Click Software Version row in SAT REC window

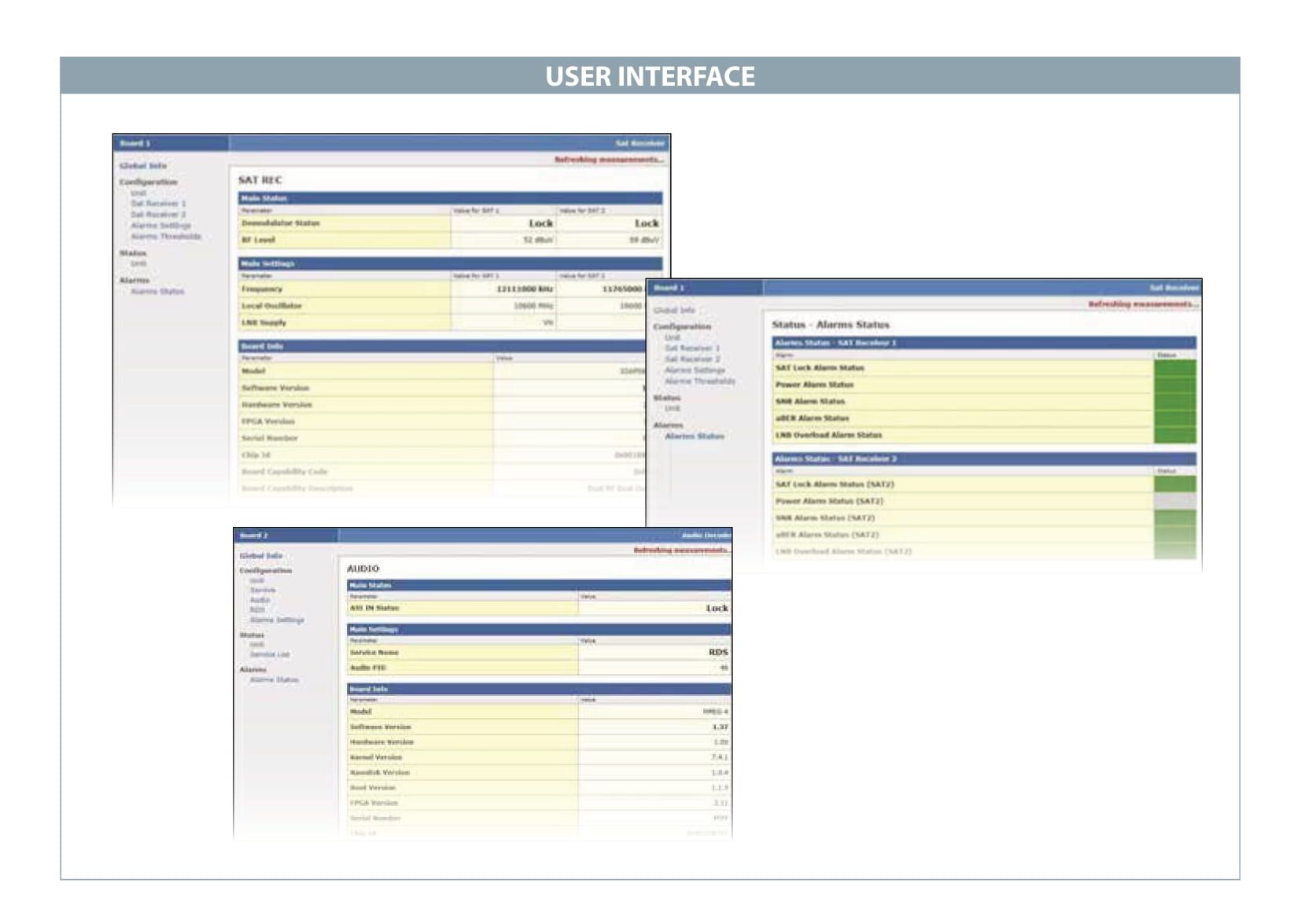[442, 388]
